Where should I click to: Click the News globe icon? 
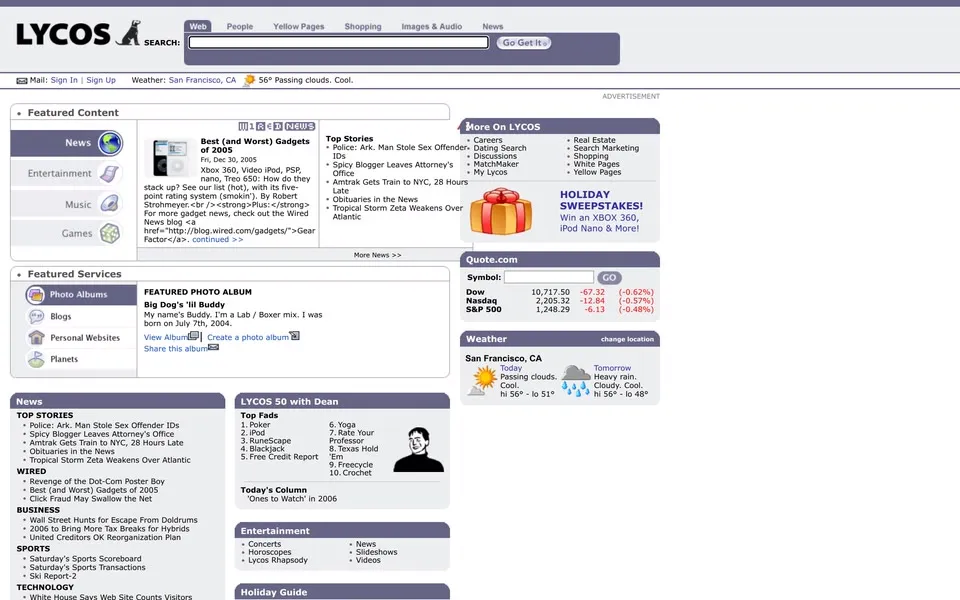tap(110, 143)
